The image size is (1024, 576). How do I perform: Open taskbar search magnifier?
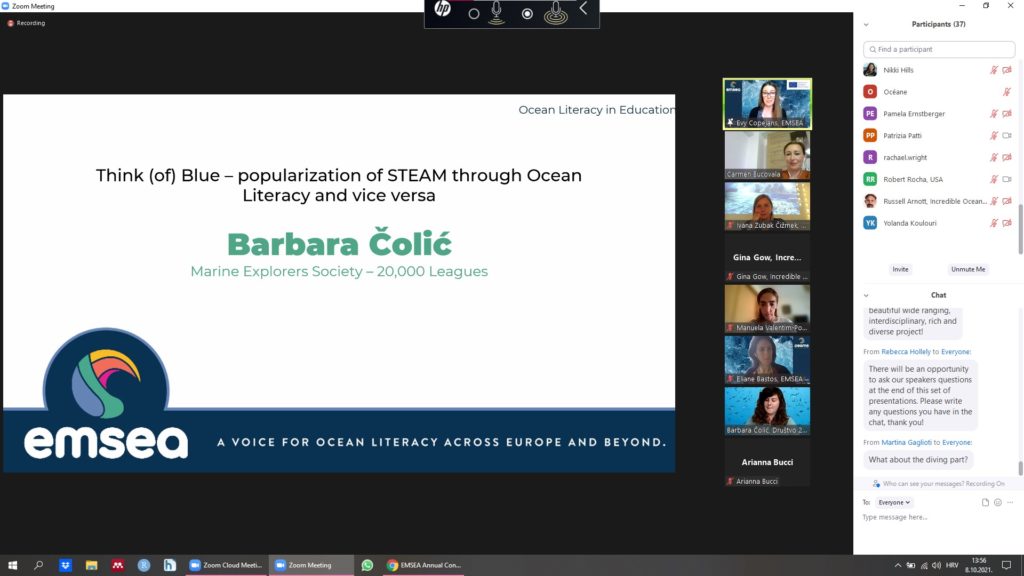[x=39, y=565]
